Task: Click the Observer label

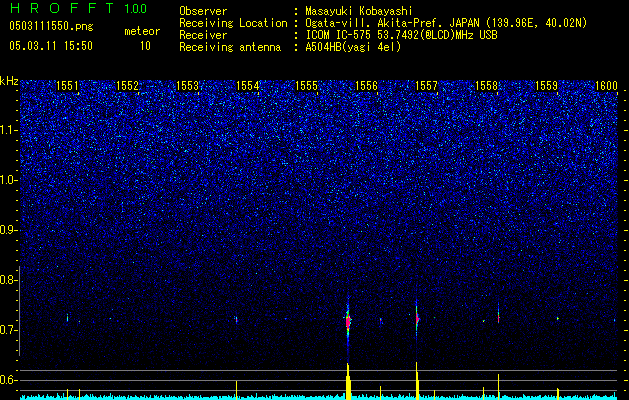Action: [x=203, y=11]
